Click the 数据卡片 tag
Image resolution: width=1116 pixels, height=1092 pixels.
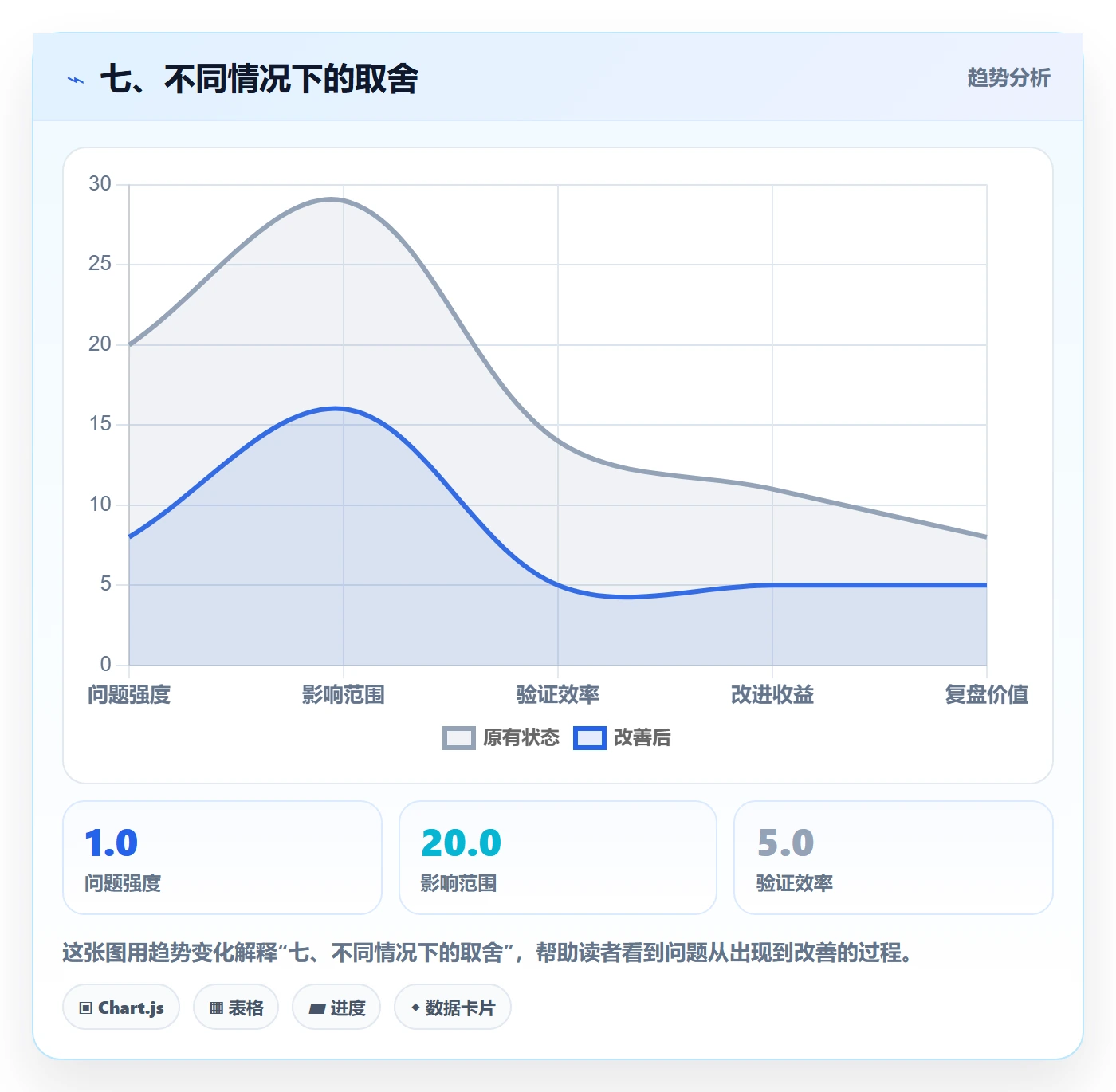453,1008
